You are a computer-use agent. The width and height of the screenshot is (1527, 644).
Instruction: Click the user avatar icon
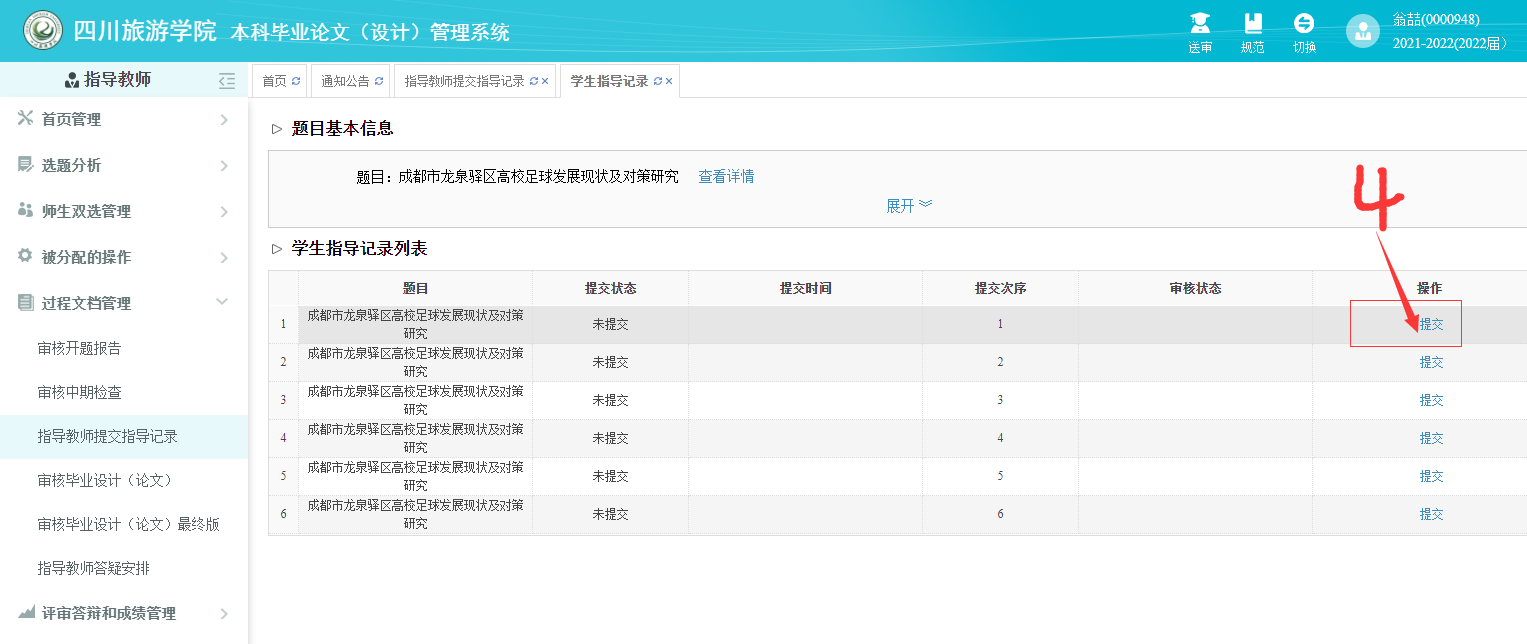(x=1362, y=31)
